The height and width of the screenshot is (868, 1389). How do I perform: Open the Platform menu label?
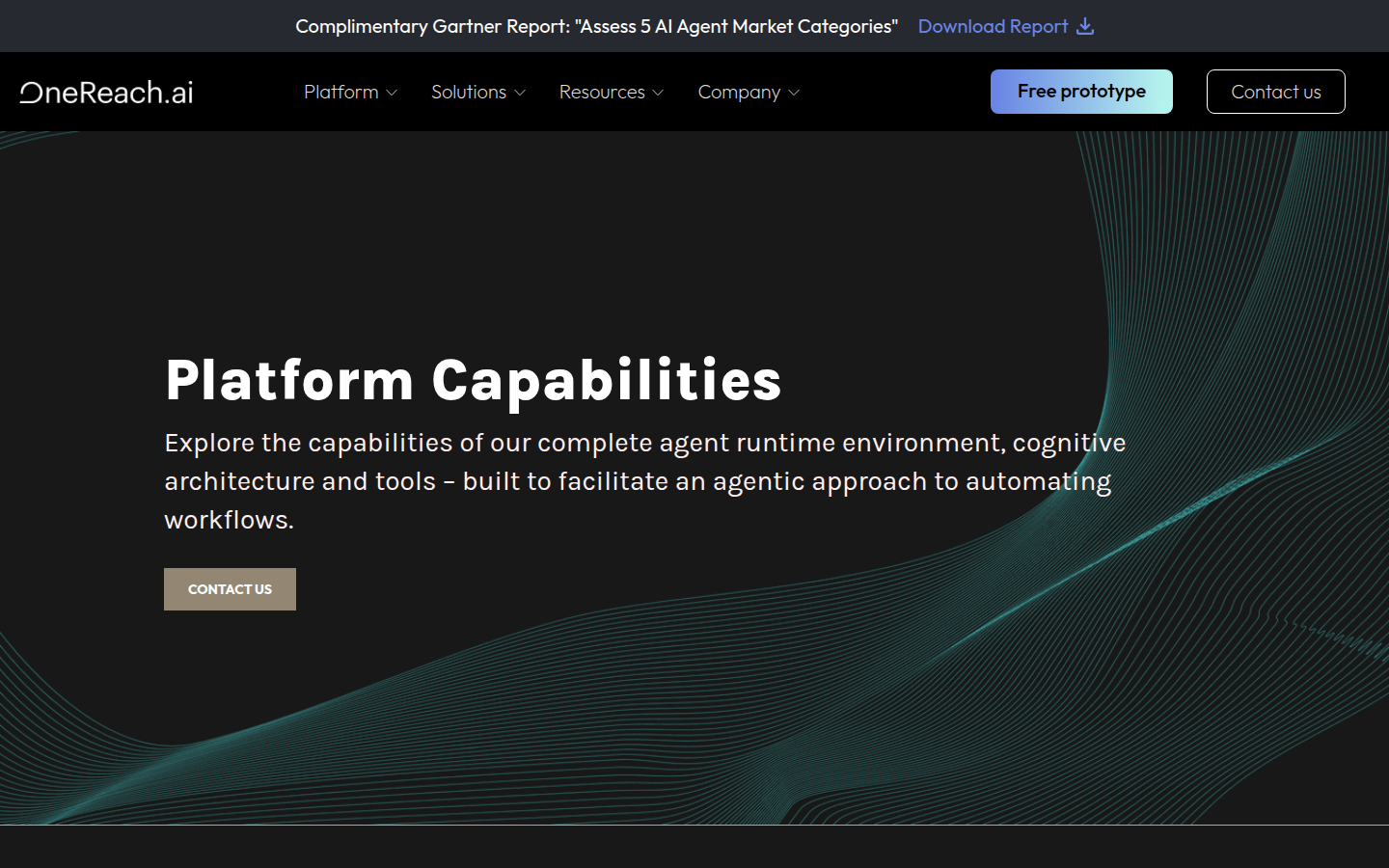click(x=340, y=92)
